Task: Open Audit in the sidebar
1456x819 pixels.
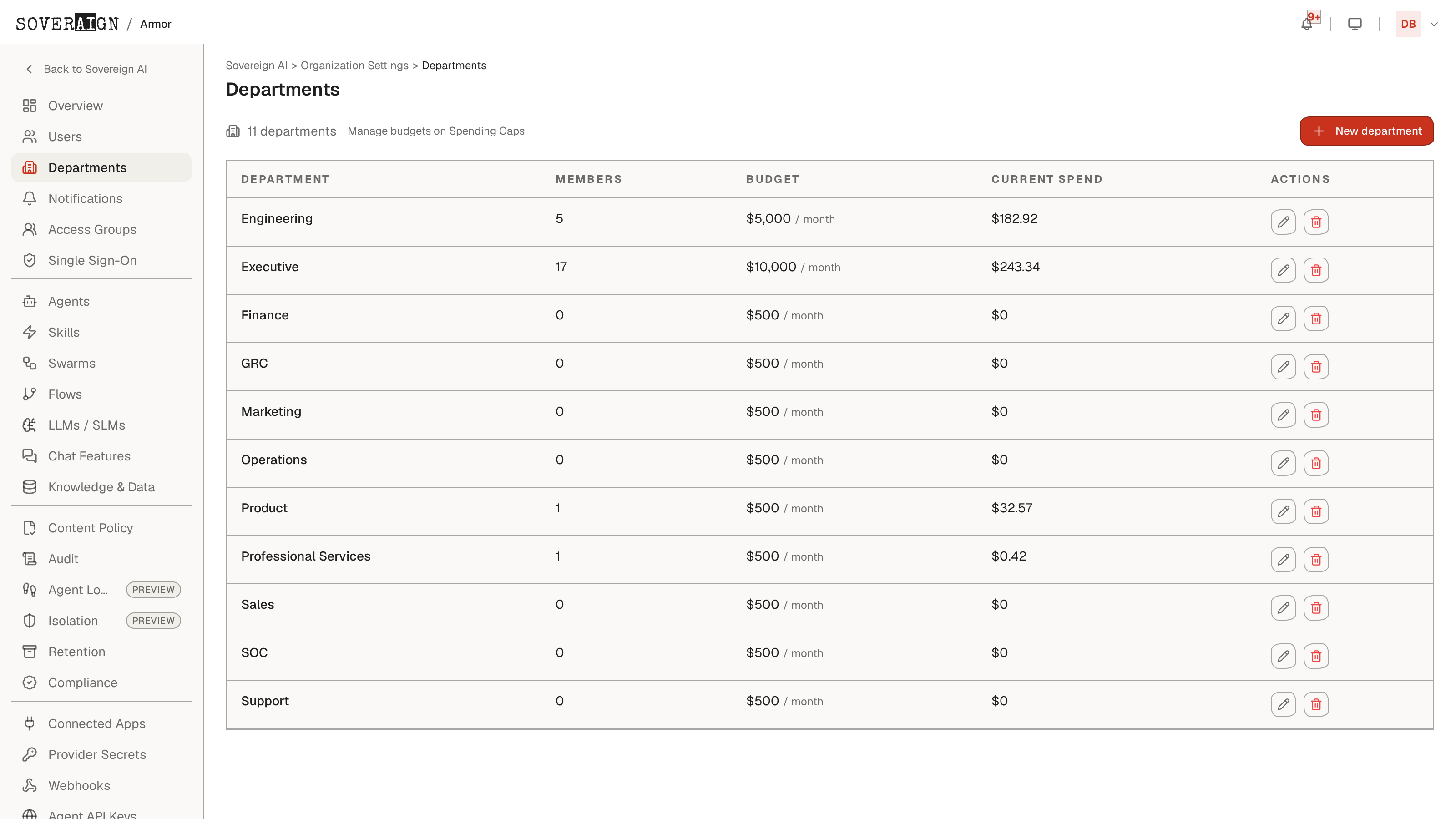Action: [102, 559]
